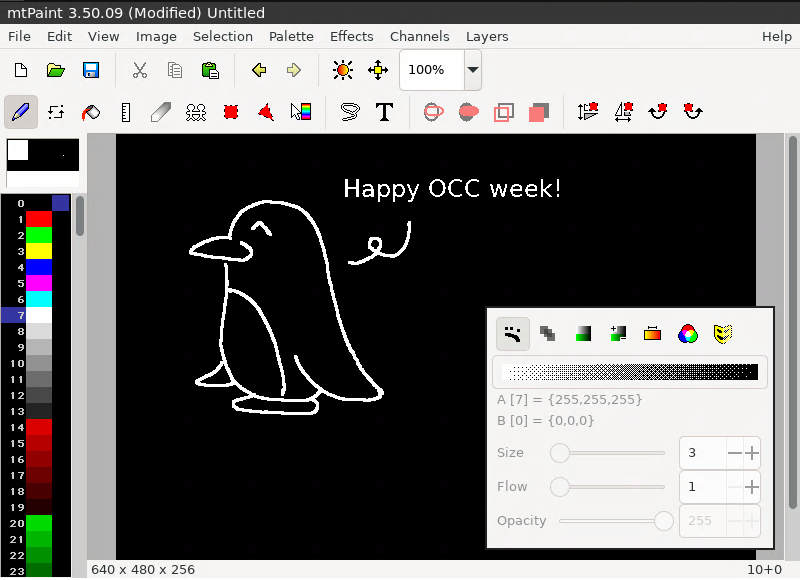
Task: Choose the Clone tool
Action: pyautogui.click(x=196, y=112)
